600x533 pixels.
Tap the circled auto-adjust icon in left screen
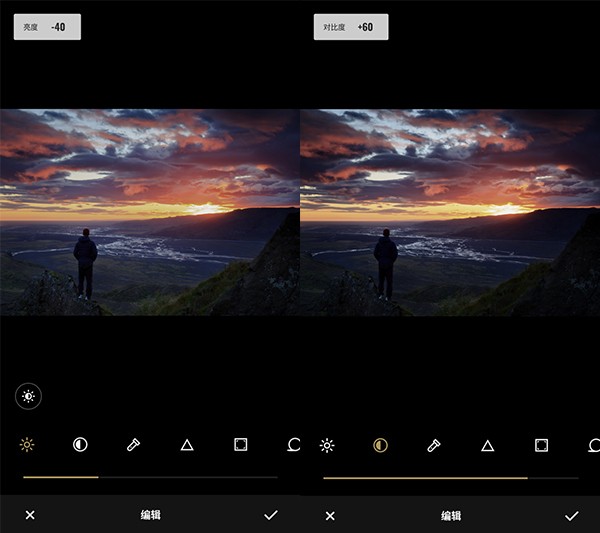point(28,396)
